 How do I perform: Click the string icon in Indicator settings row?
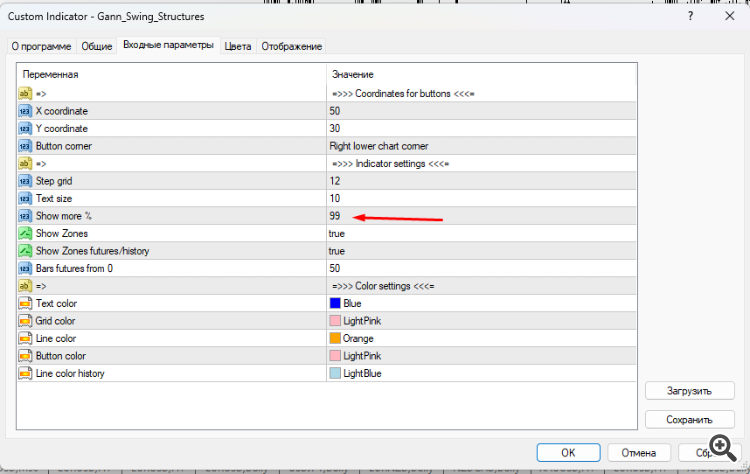click(x=25, y=164)
